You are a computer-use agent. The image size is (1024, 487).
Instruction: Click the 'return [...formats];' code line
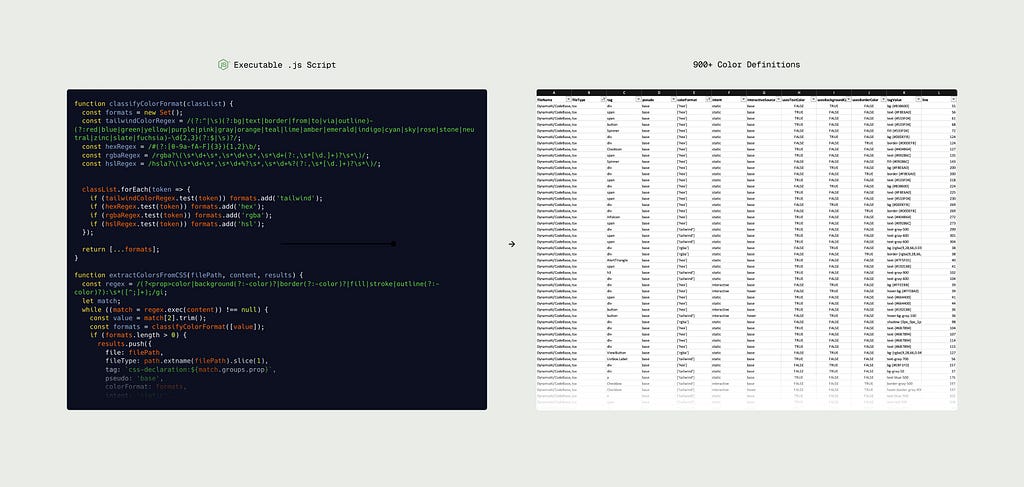tap(121, 249)
